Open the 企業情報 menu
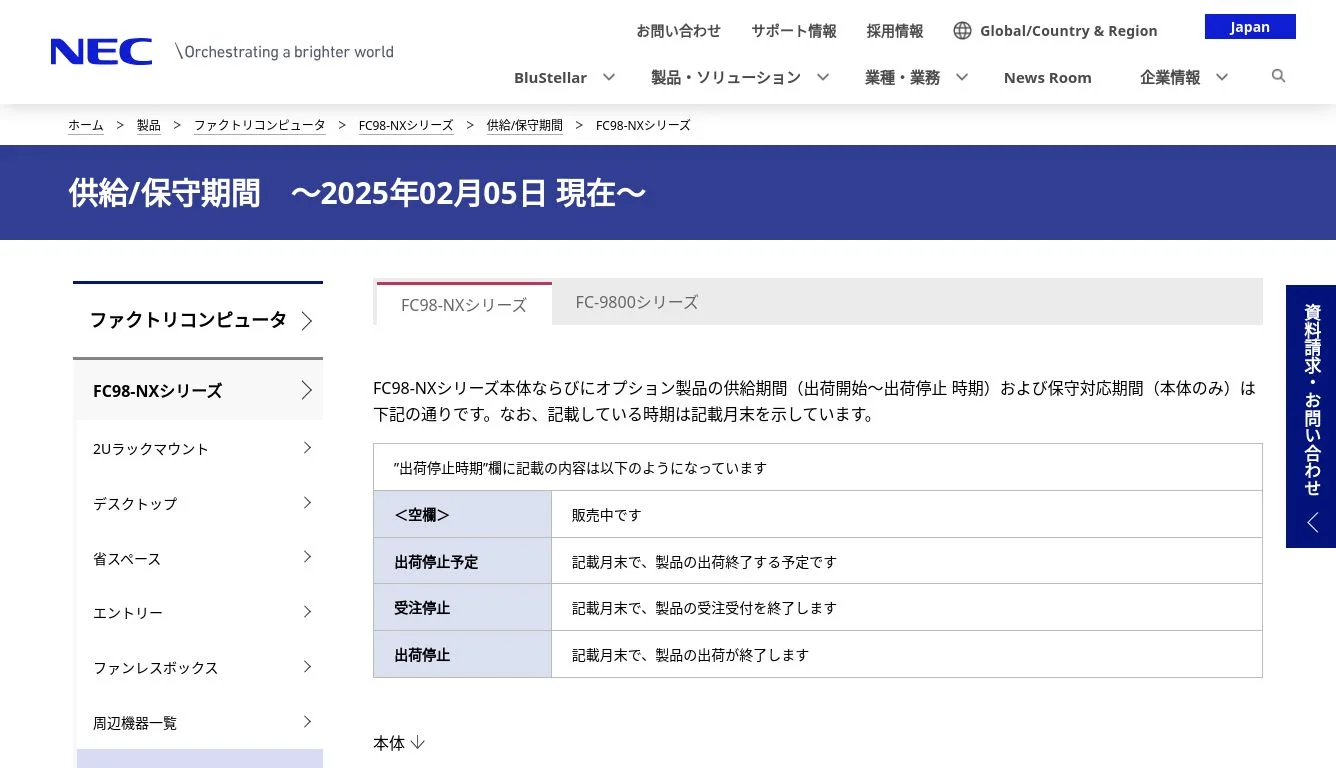The width and height of the screenshot is (1336, 768). [1170, 77]
